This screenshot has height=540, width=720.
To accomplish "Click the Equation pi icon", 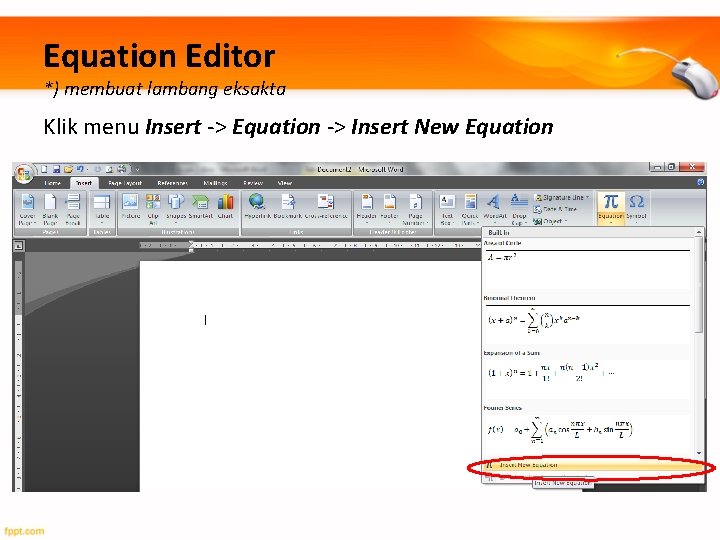I will (x=611, y=202).
